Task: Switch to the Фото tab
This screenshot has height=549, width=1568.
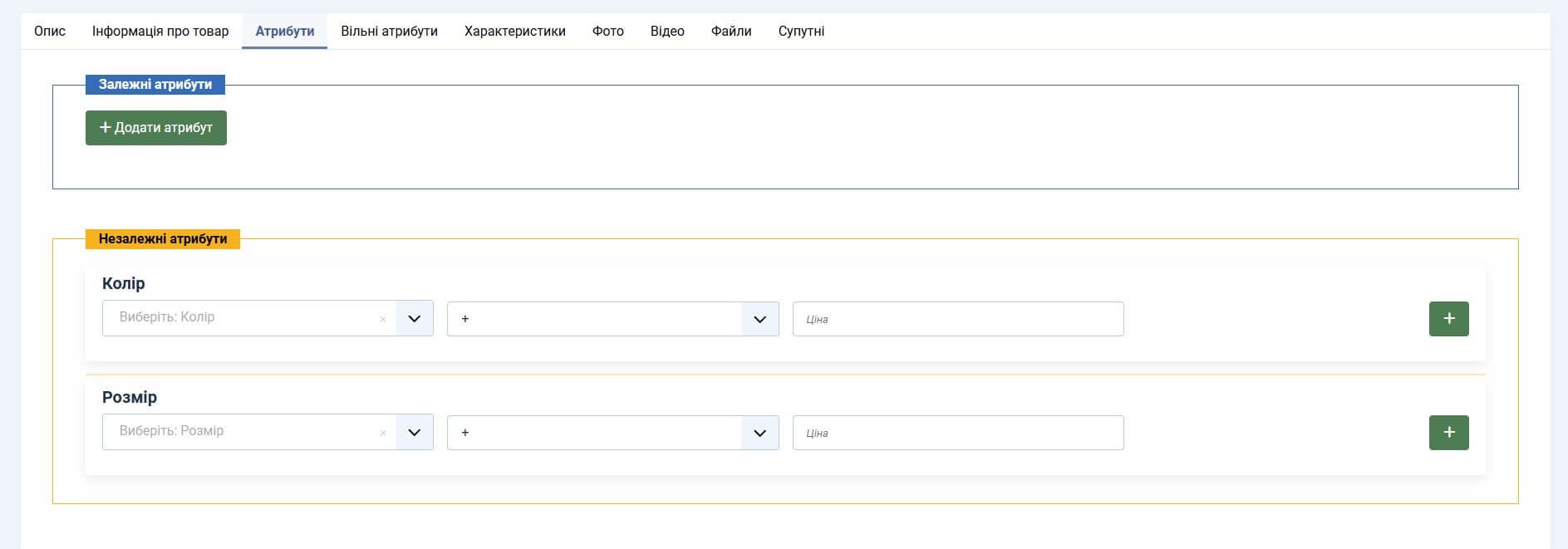Action: [607, 32]
